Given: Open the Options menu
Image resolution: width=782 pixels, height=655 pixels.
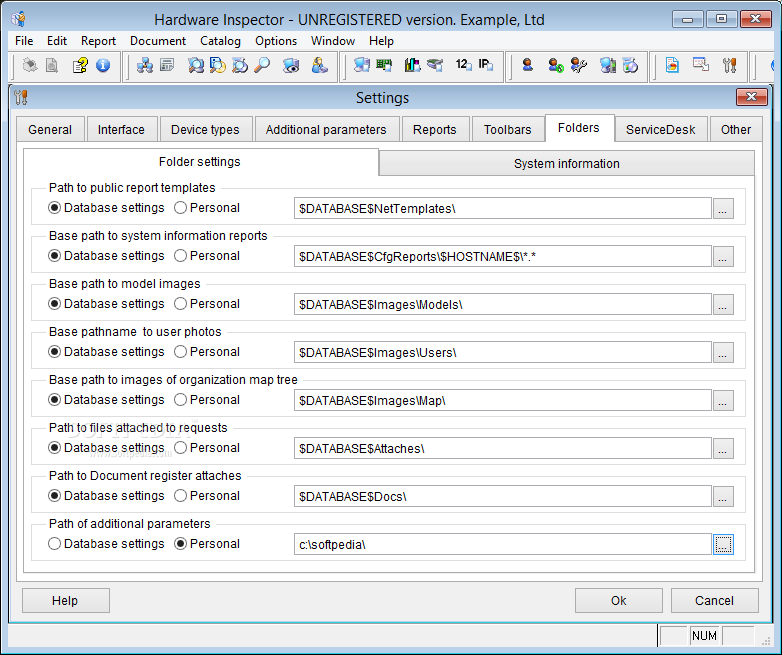Looking at the screenshot, I should click(276, 40).
